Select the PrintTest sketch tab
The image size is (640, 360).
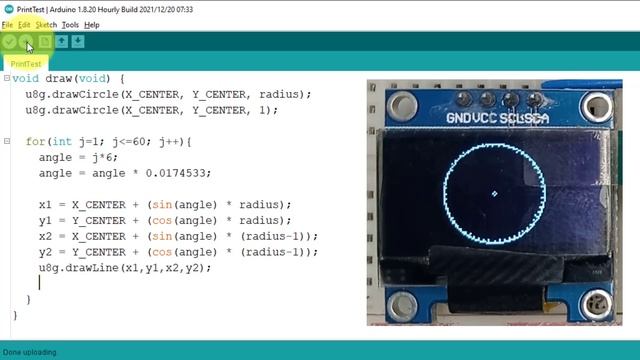[x=26, y=64]
